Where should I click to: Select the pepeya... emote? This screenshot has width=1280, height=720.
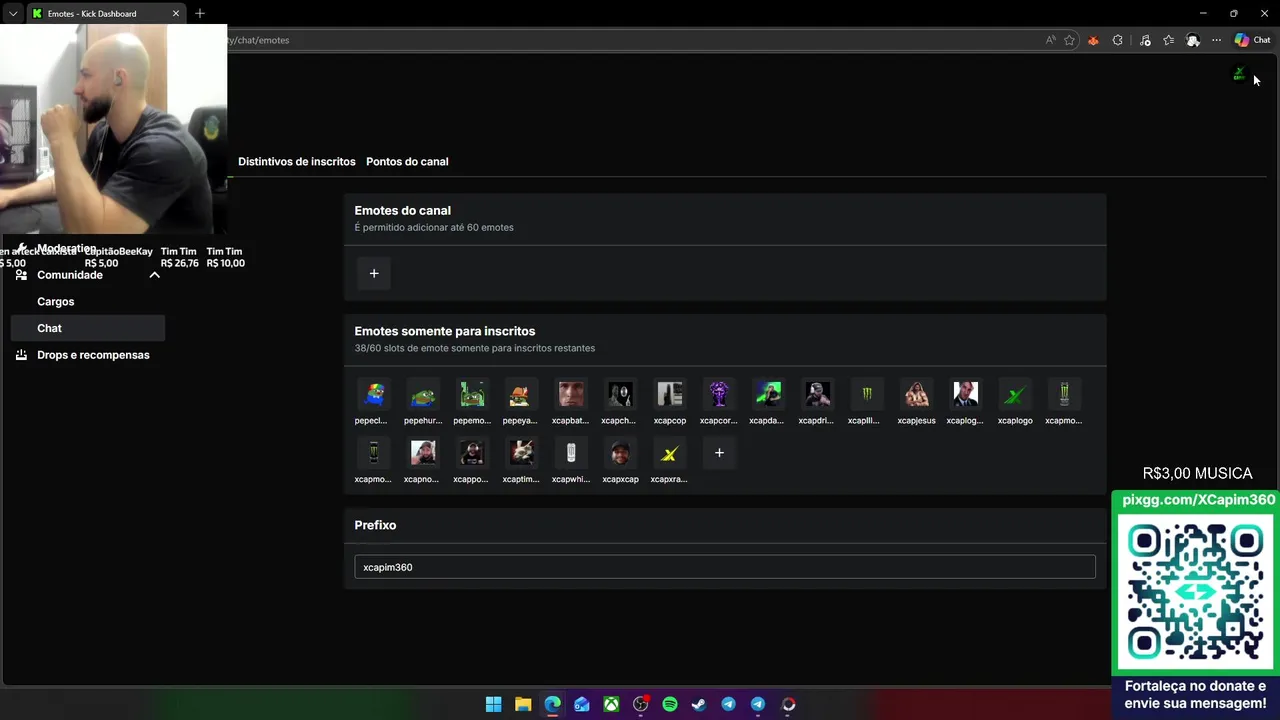pyautogui.click(x=521, y=394)
